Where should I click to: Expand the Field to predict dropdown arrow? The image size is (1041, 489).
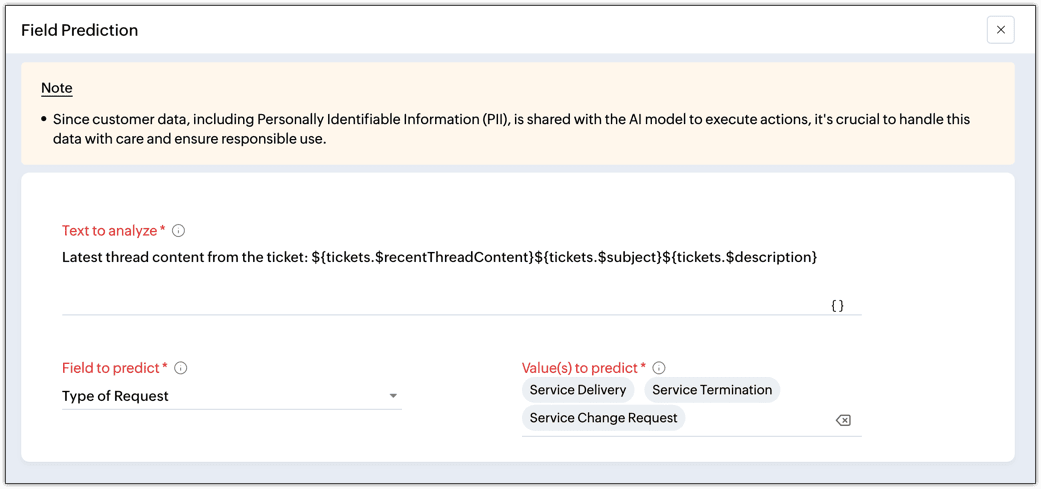[394, 396]
